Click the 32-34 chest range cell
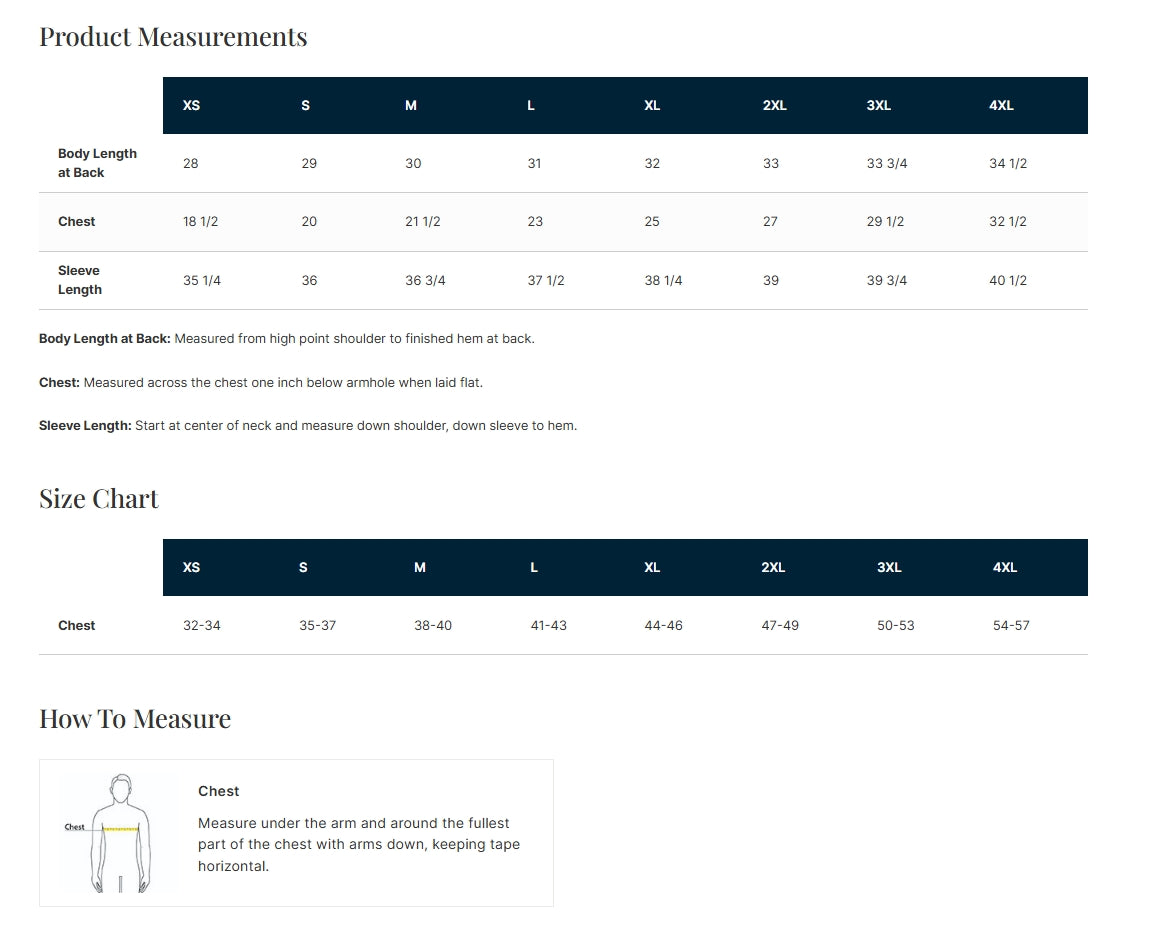1168x940 pixels. [x=201, y=626]
